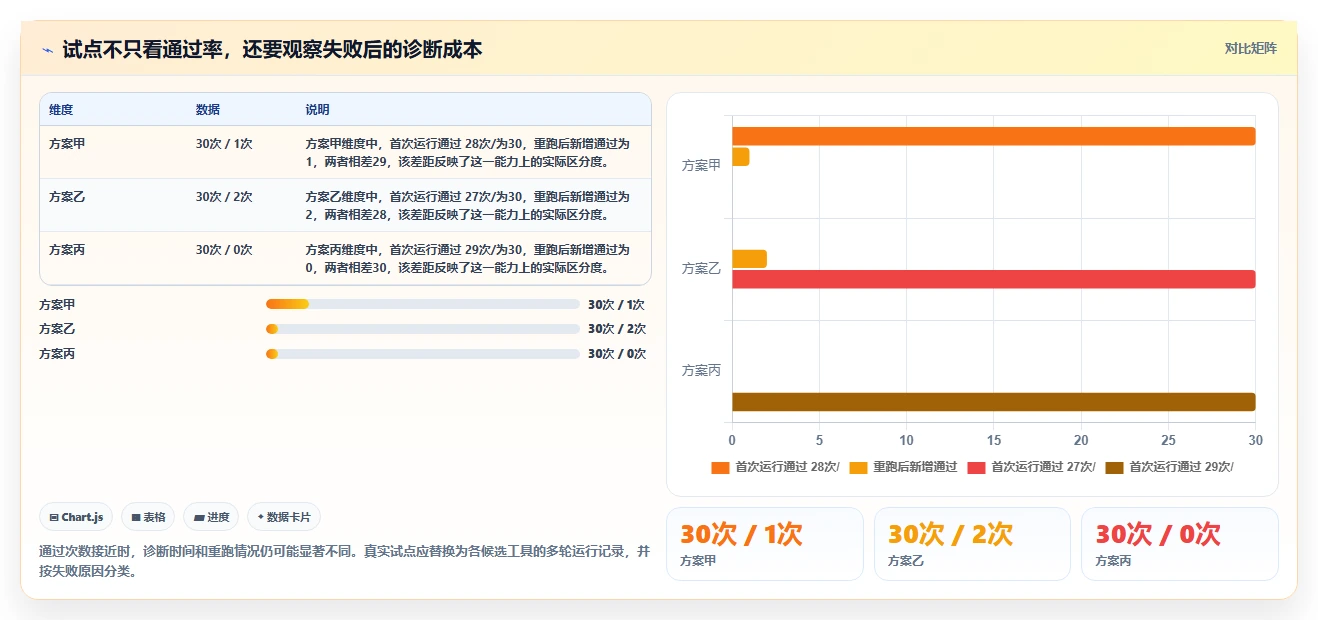Click the 方案甲 chart axis label

click(x=701, y=166)
